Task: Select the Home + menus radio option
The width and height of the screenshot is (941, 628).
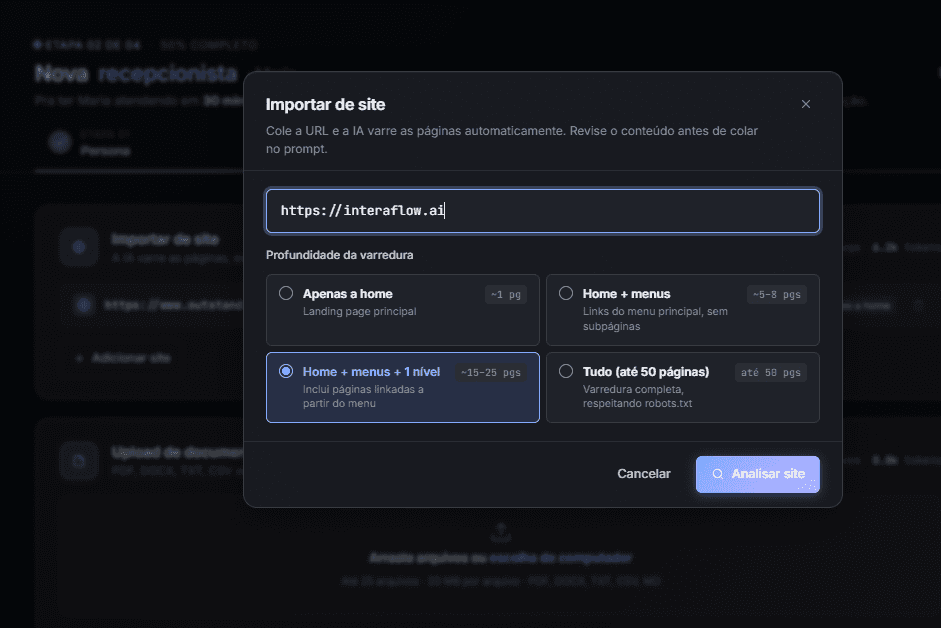Action: (565, 293)
